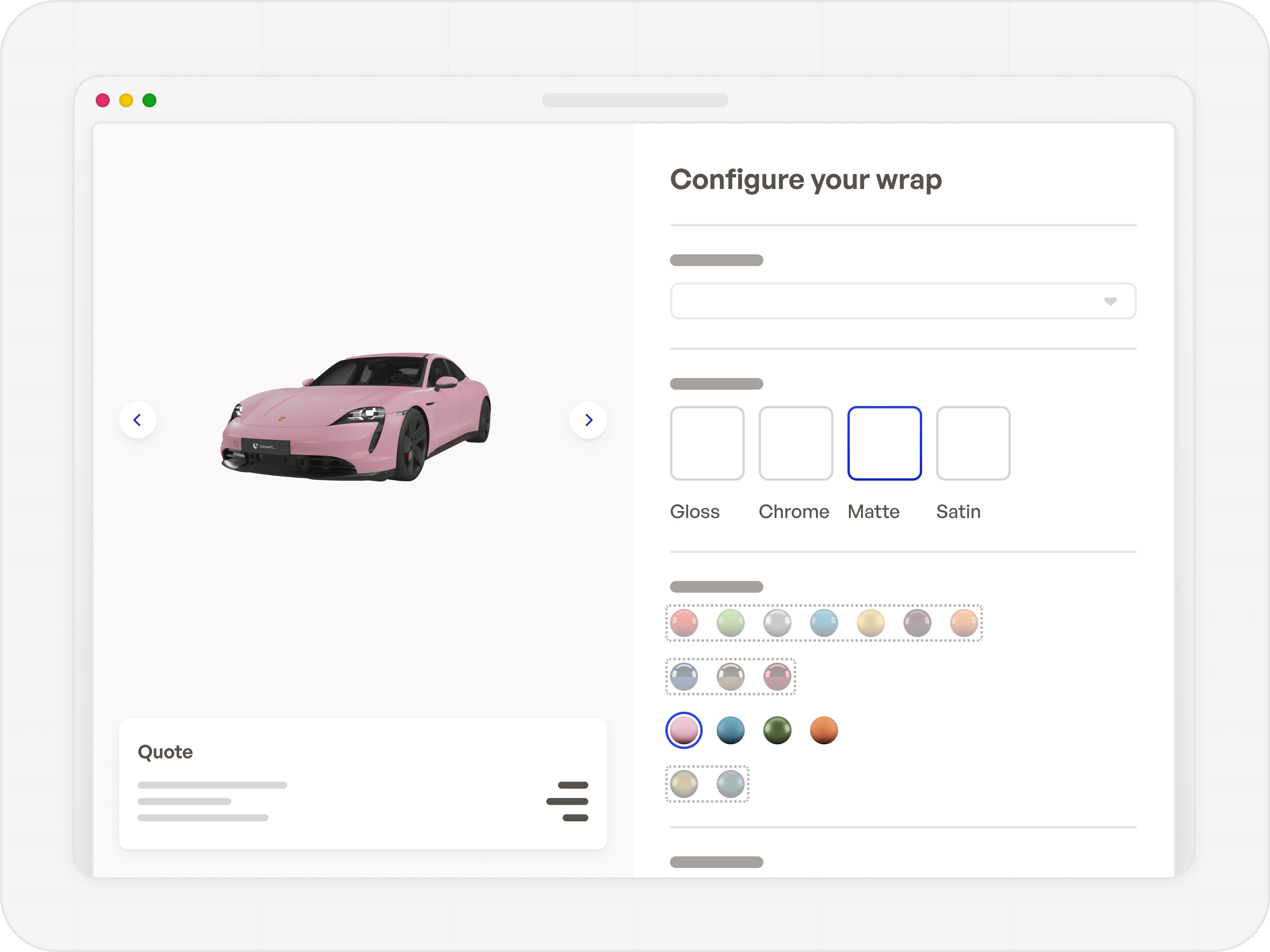Select the Chrome finish box
This screenshot has height=952, width=1270.
tap(795, 443)
